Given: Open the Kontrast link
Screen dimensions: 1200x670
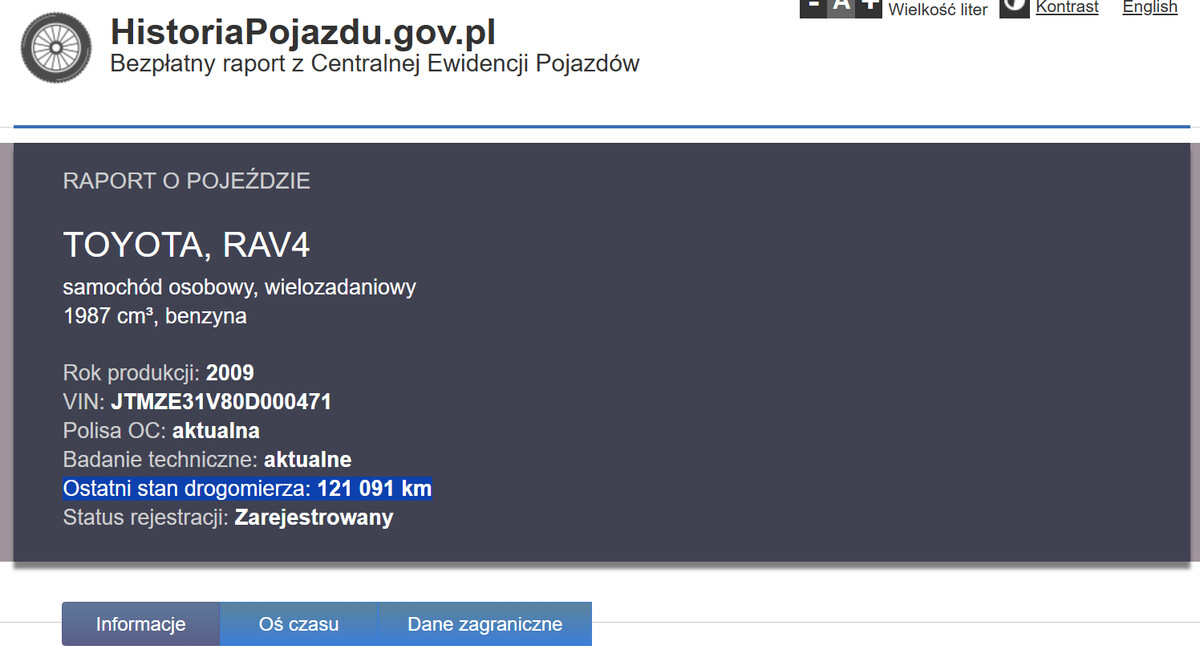Looking at the screenshot, I should coord(1067,8).
